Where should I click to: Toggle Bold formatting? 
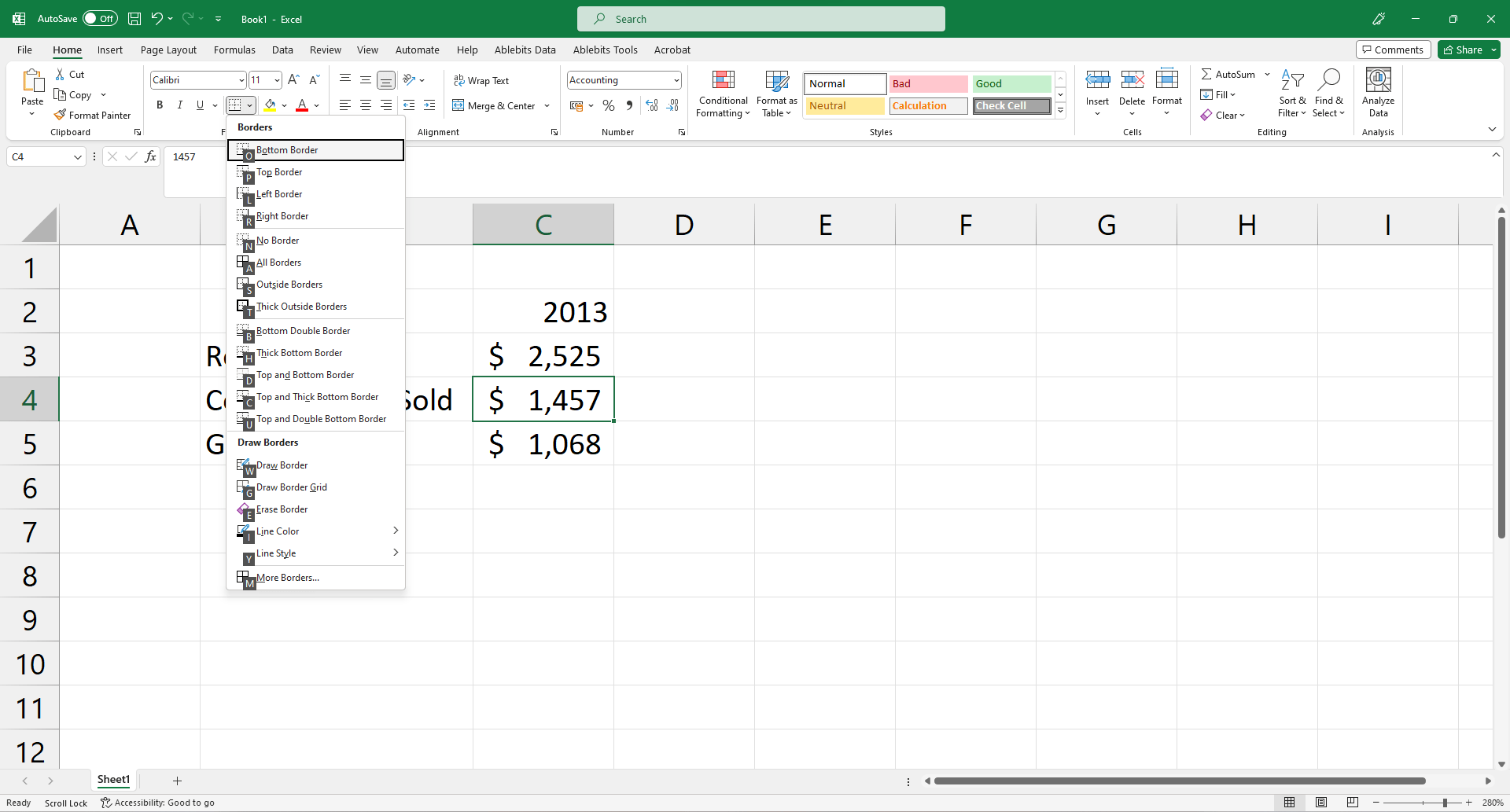tap(160, 105)
